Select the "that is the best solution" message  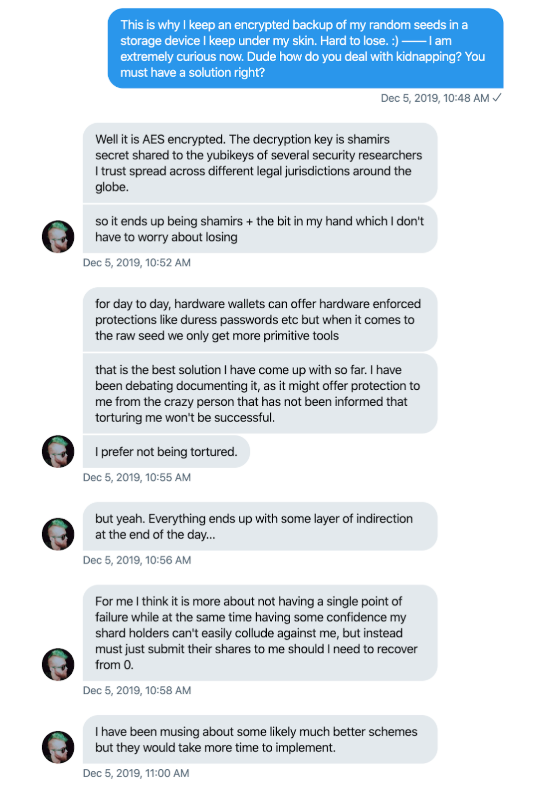(x=260, y=393)
